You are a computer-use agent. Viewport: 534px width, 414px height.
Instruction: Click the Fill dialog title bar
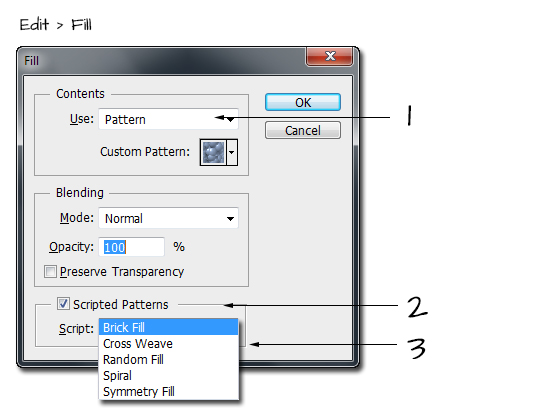point(163,61)
